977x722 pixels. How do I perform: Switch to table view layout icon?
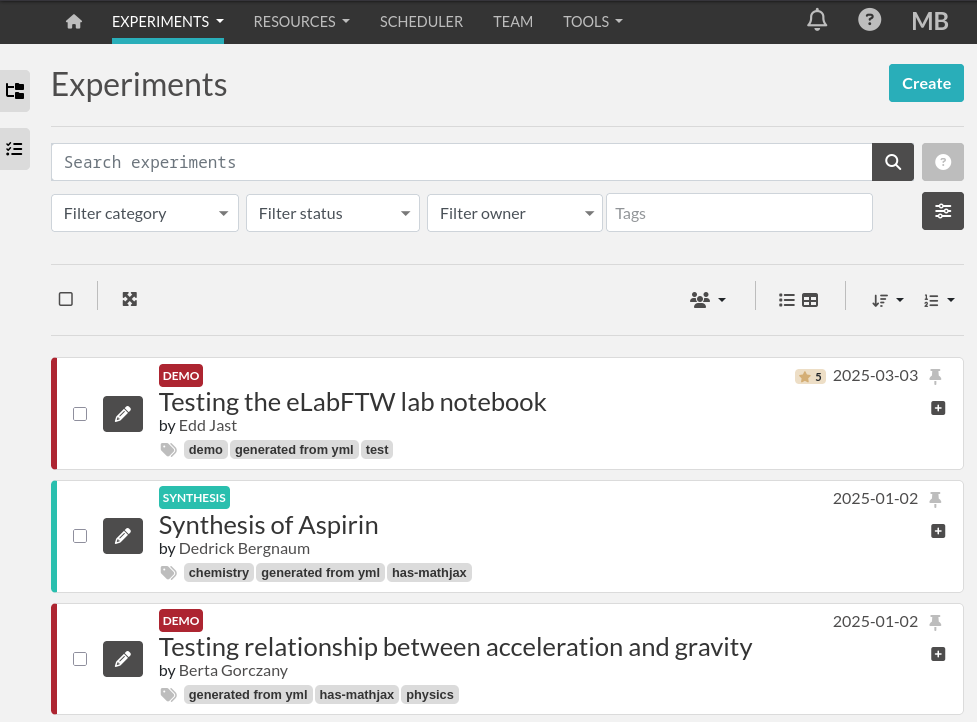(810, 300)
